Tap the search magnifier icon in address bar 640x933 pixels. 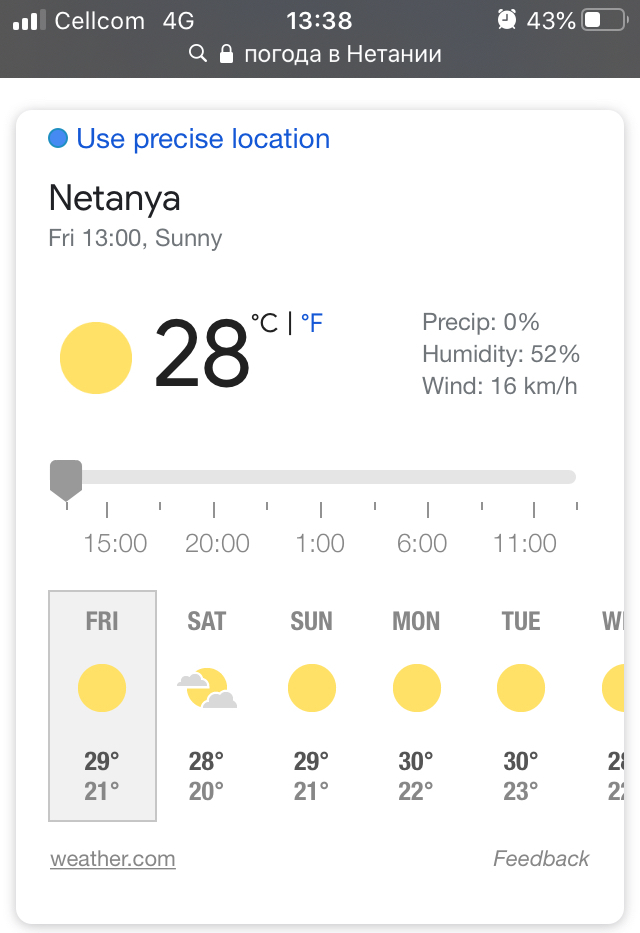pyautogui.click(x=197, y=54)
